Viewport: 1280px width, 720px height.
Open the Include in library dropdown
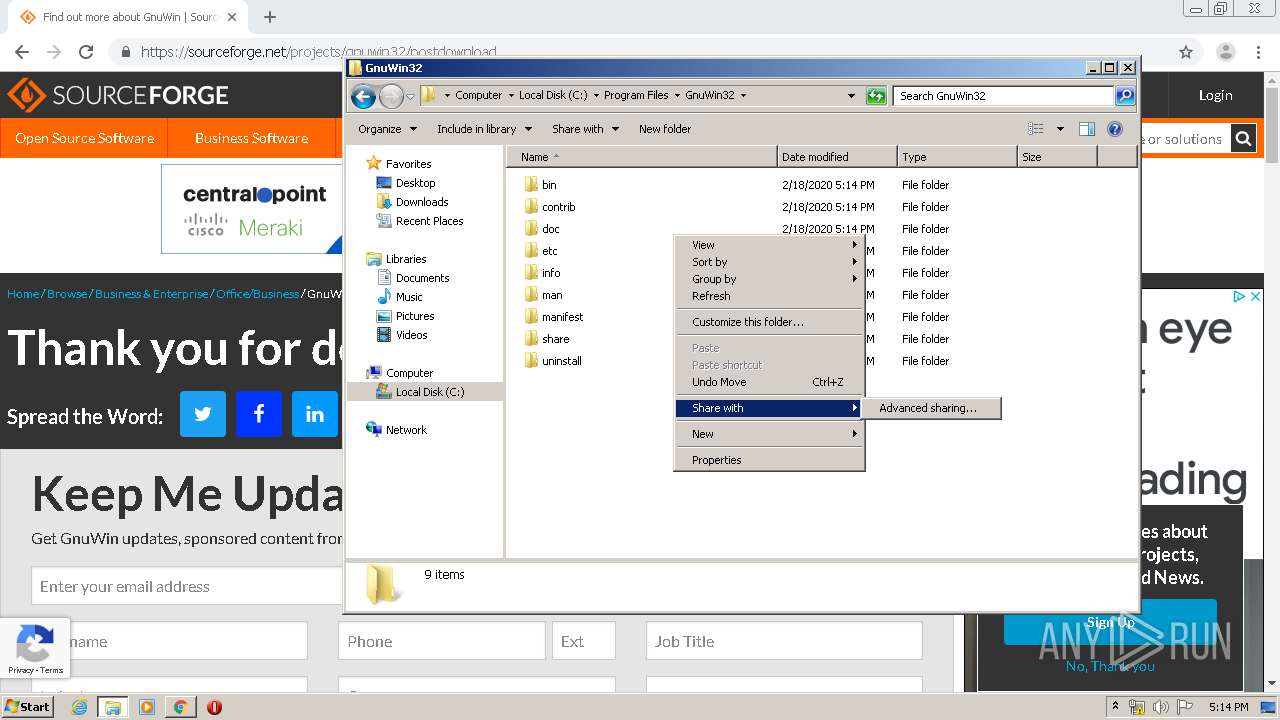click(484, 129)
